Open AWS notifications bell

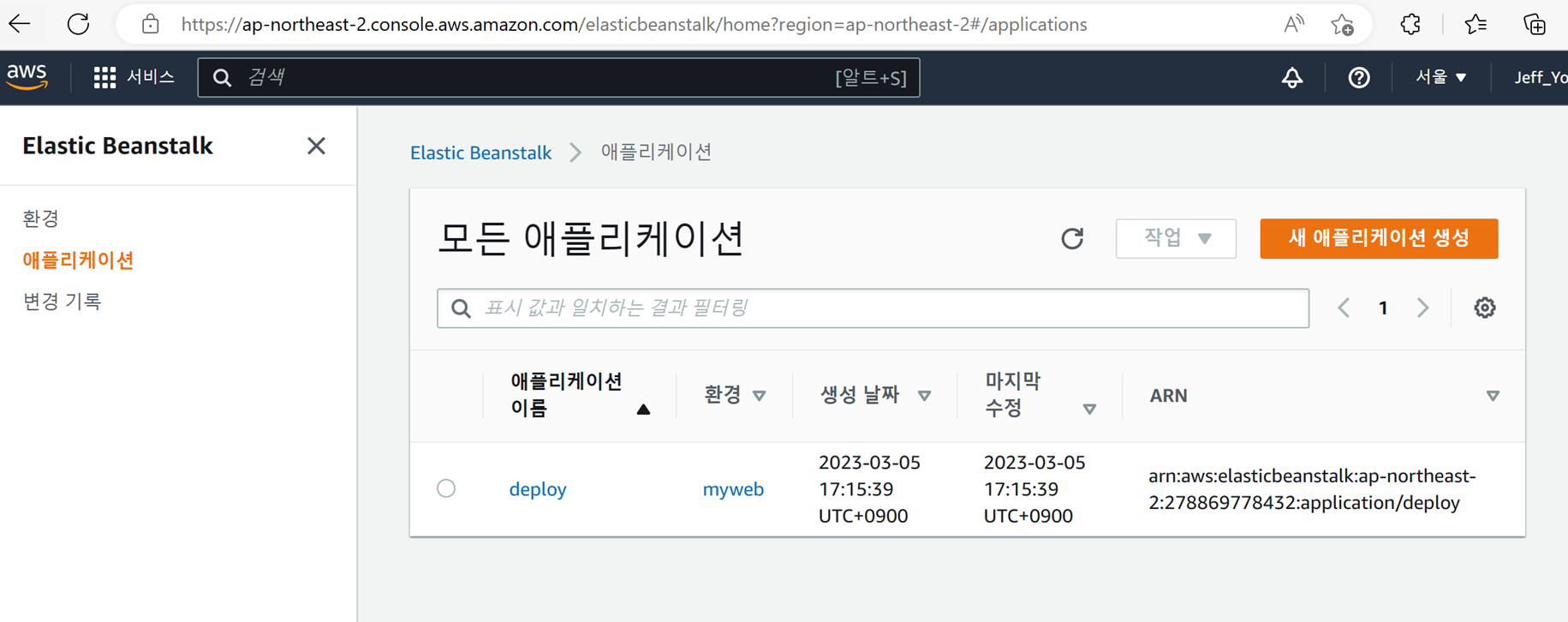[x=1292, y=78]
